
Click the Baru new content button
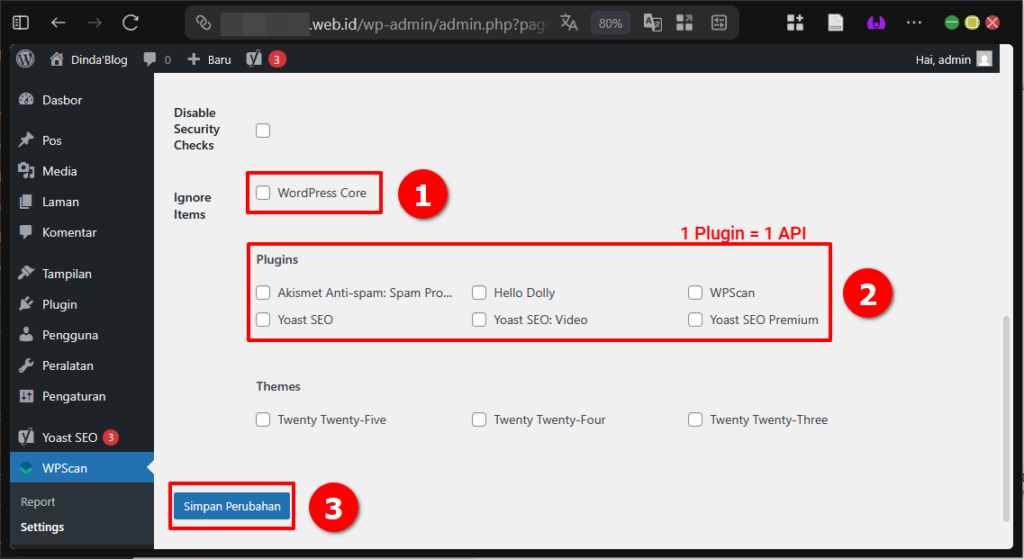tap(209, 59)
